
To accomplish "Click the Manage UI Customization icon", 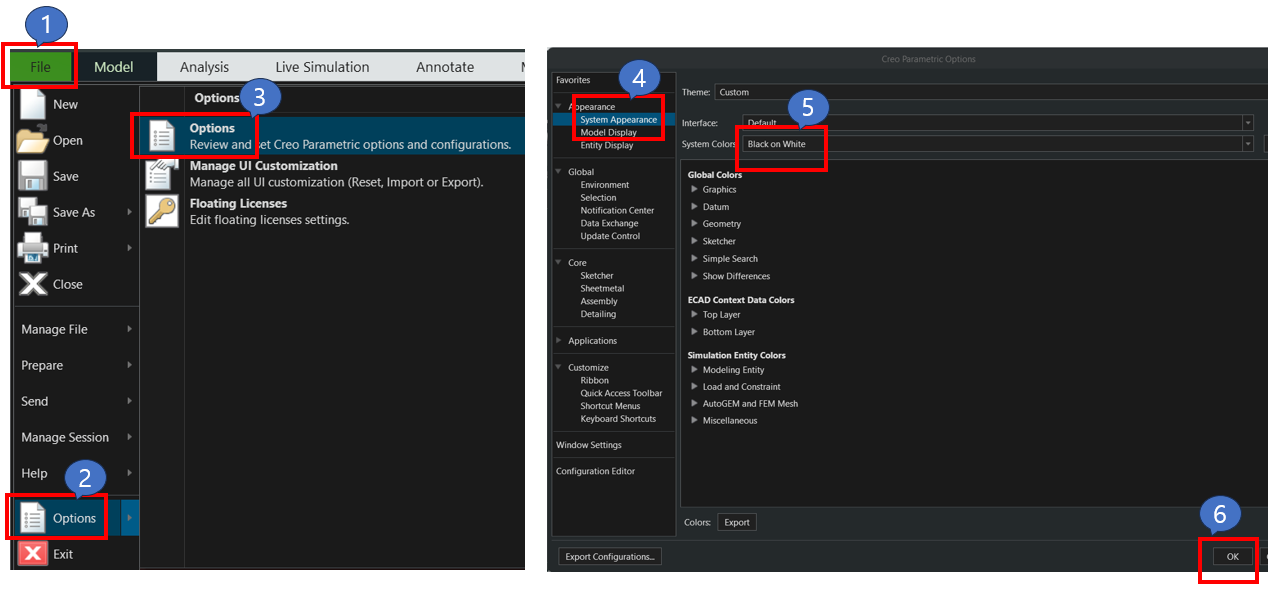I will (161, 173).
